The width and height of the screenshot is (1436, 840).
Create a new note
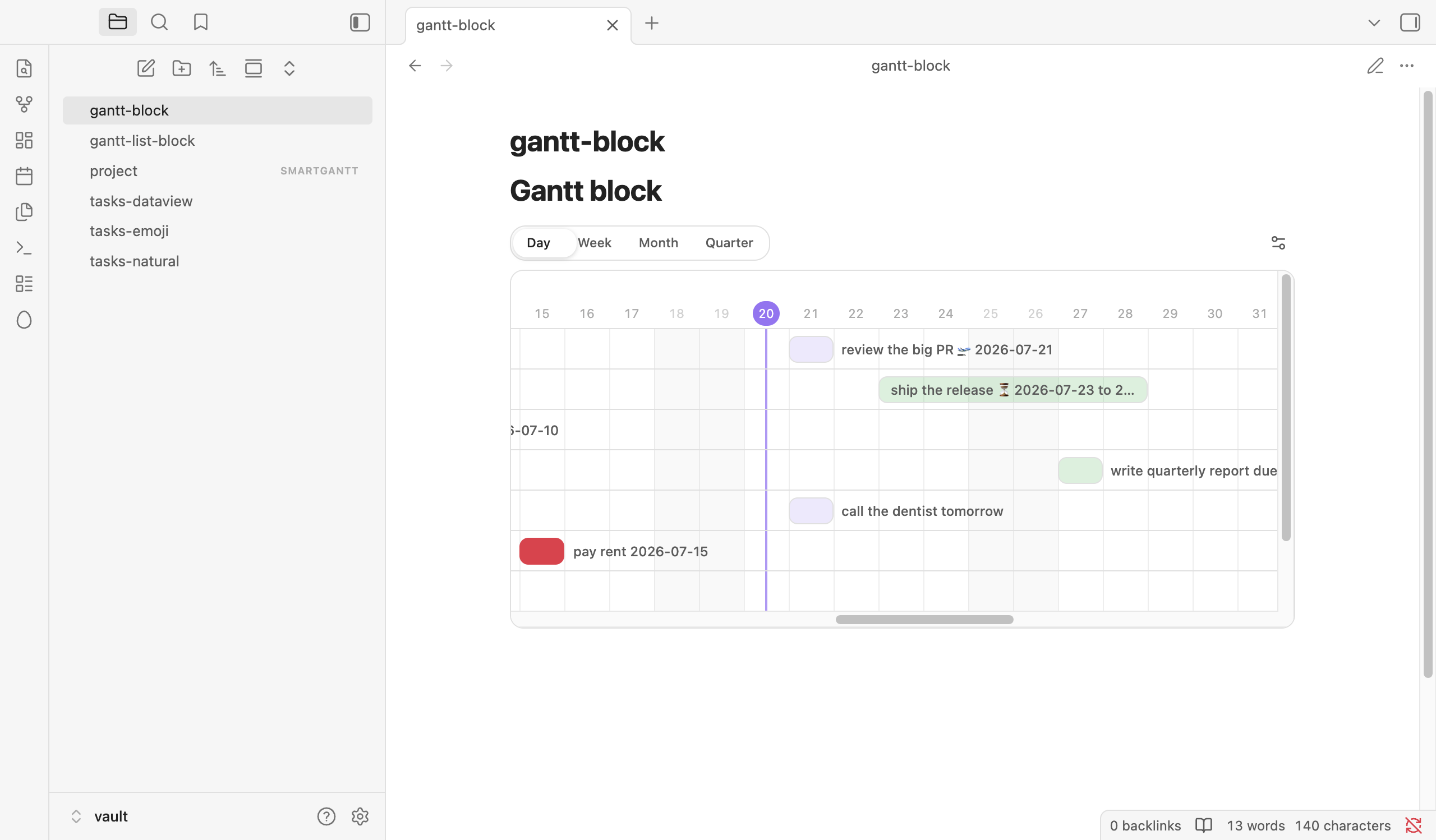click(146, 68)
